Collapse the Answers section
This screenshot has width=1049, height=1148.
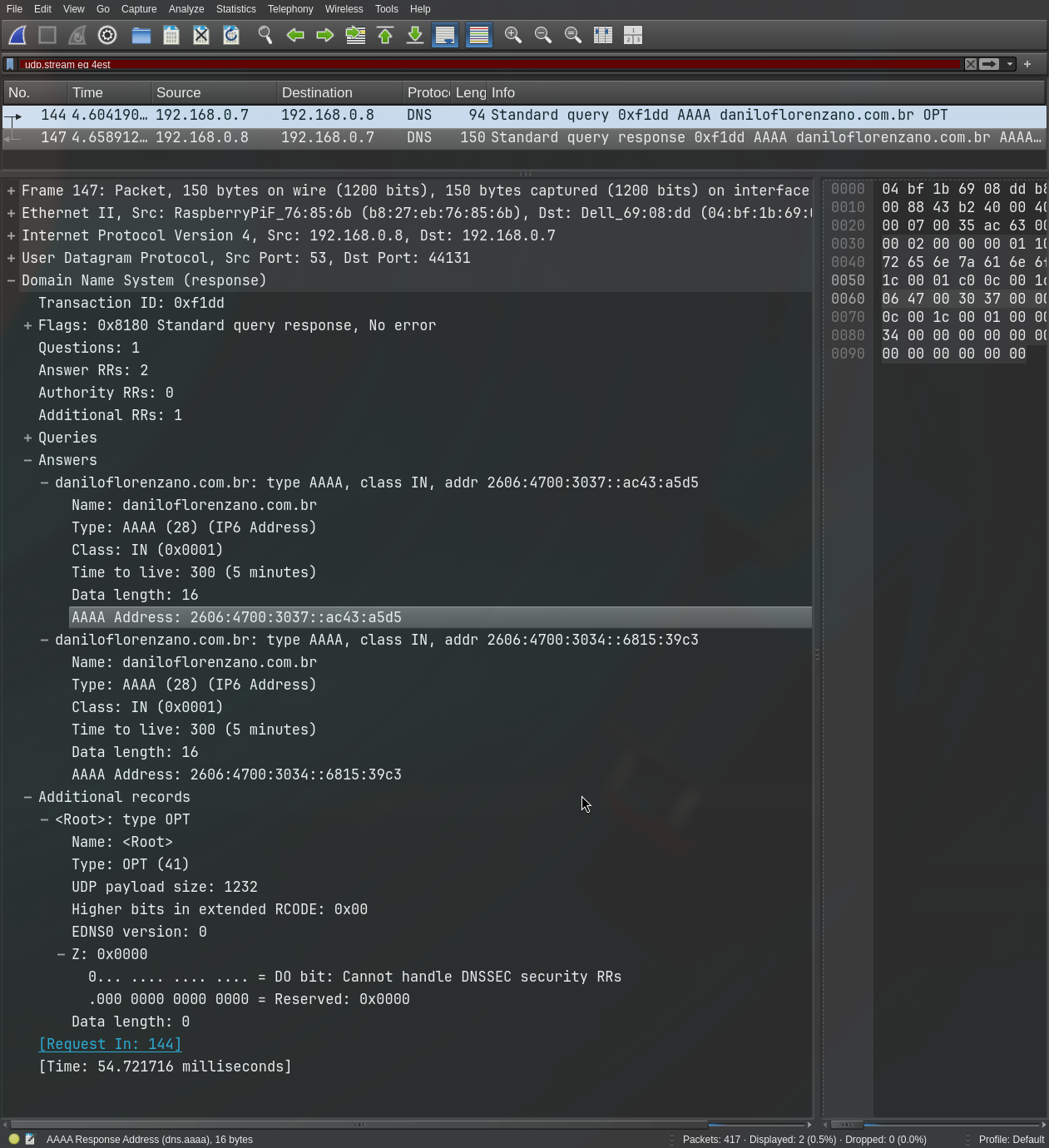tap(27, 460)
